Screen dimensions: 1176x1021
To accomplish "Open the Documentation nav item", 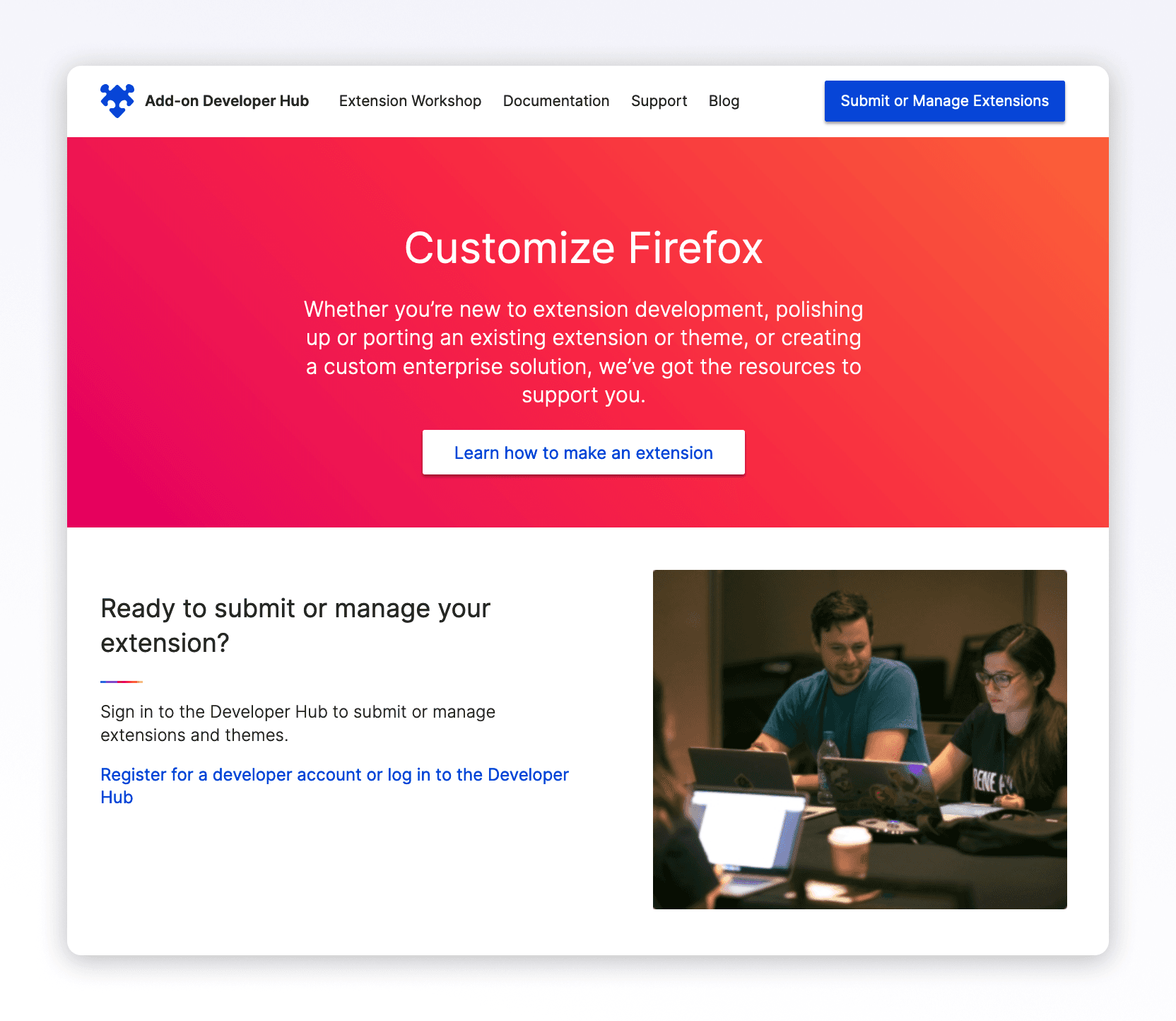I will [x=556, y=101].
